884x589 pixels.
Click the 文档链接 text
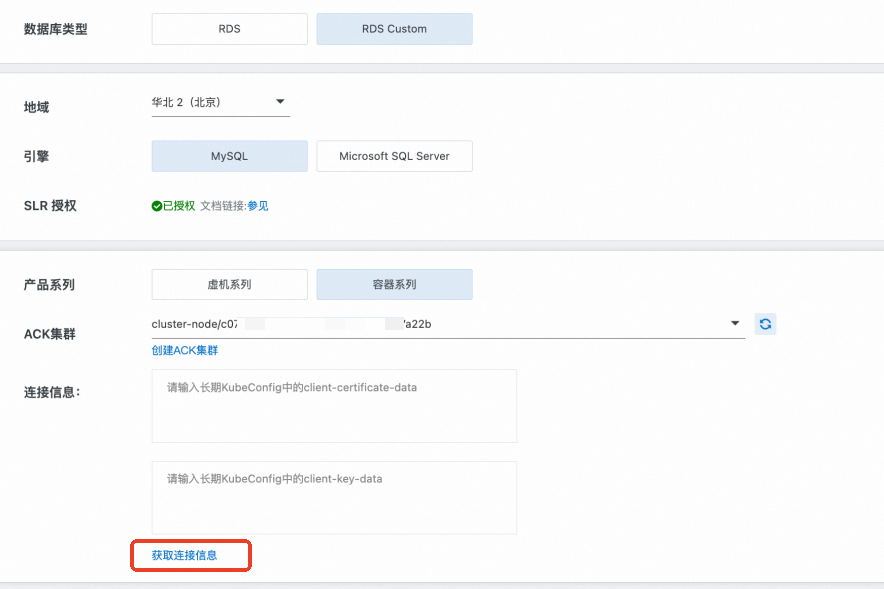click(x=222, y=206)
